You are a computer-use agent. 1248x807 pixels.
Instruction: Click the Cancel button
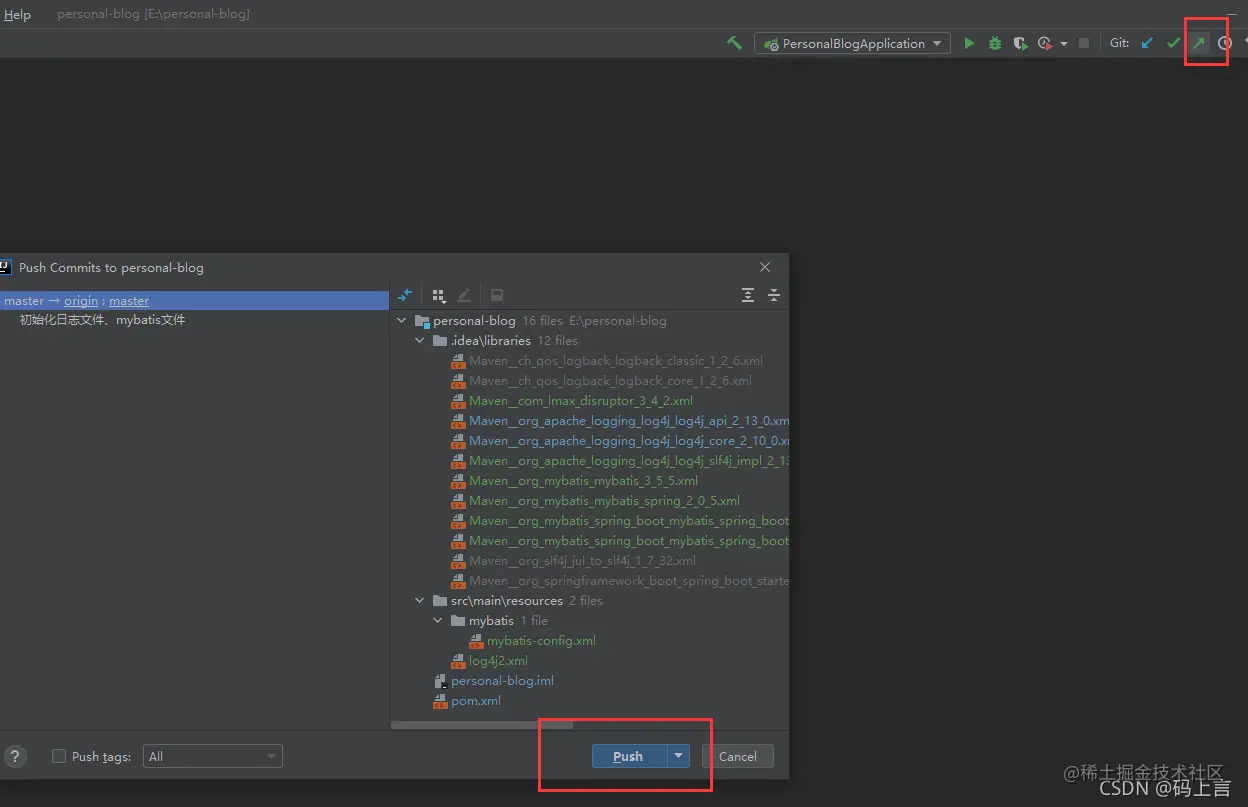point(738,756)
